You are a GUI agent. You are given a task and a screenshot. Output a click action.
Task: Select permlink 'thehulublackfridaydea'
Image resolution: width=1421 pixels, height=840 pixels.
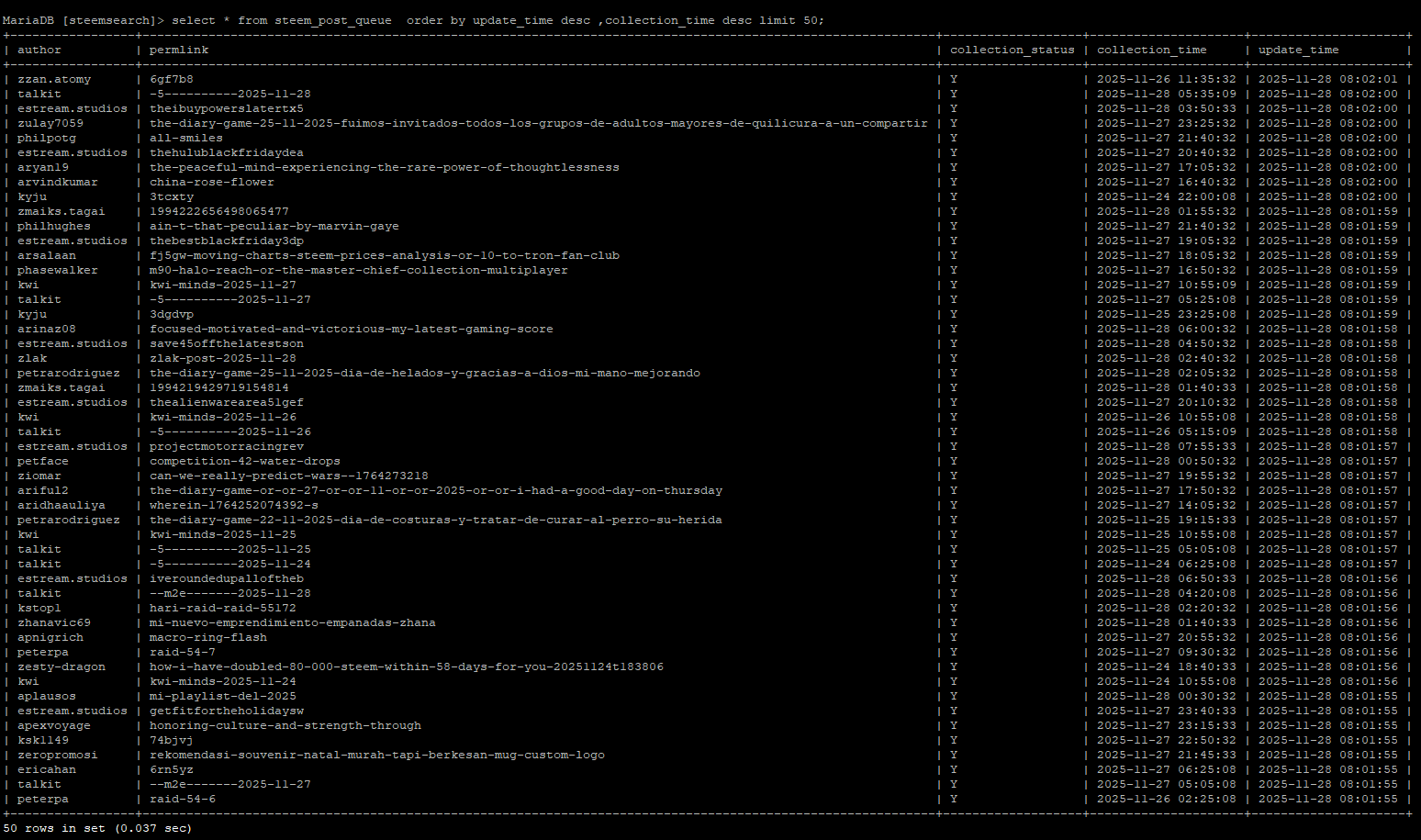[x=227, y=152]
